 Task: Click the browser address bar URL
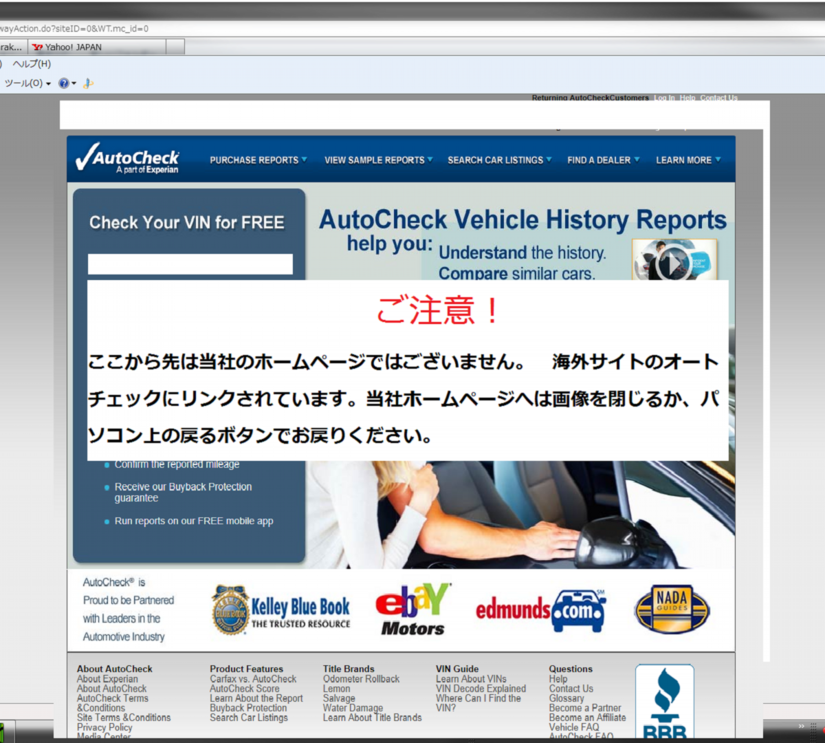click(x=74, y=28)
